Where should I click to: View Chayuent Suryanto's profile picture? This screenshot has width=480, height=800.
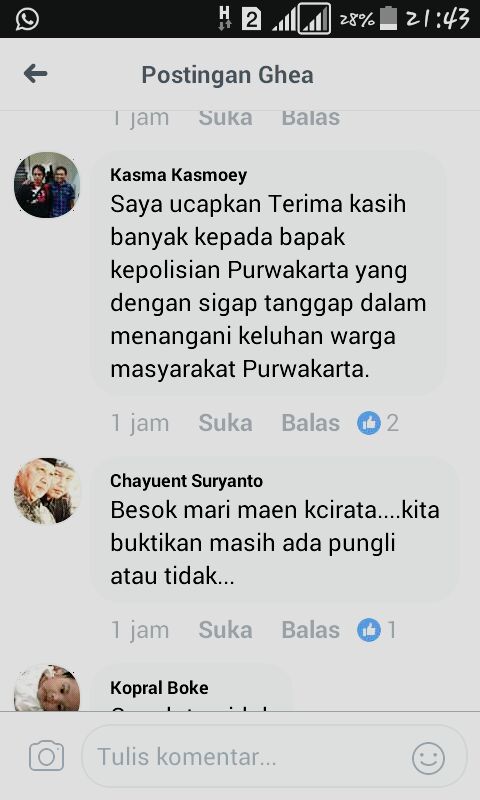47,491
